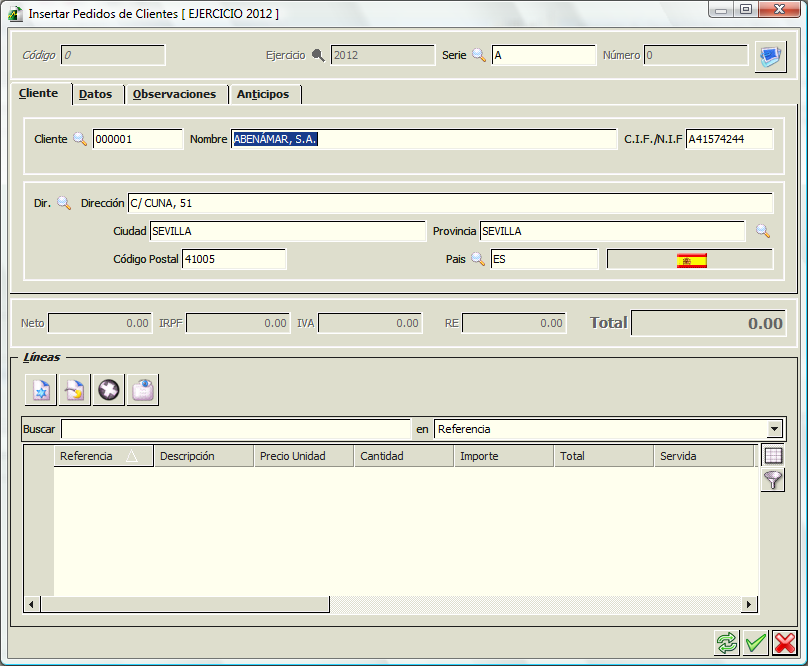Image resolution: width=808 pixels, height=666 pixels.
Task: Click the Código Postal field 41005
Action: [234, 259]
